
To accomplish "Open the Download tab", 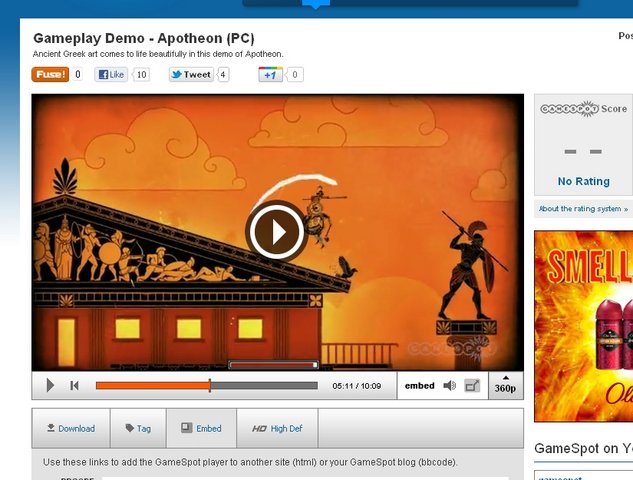I will (x=71, y=428).
